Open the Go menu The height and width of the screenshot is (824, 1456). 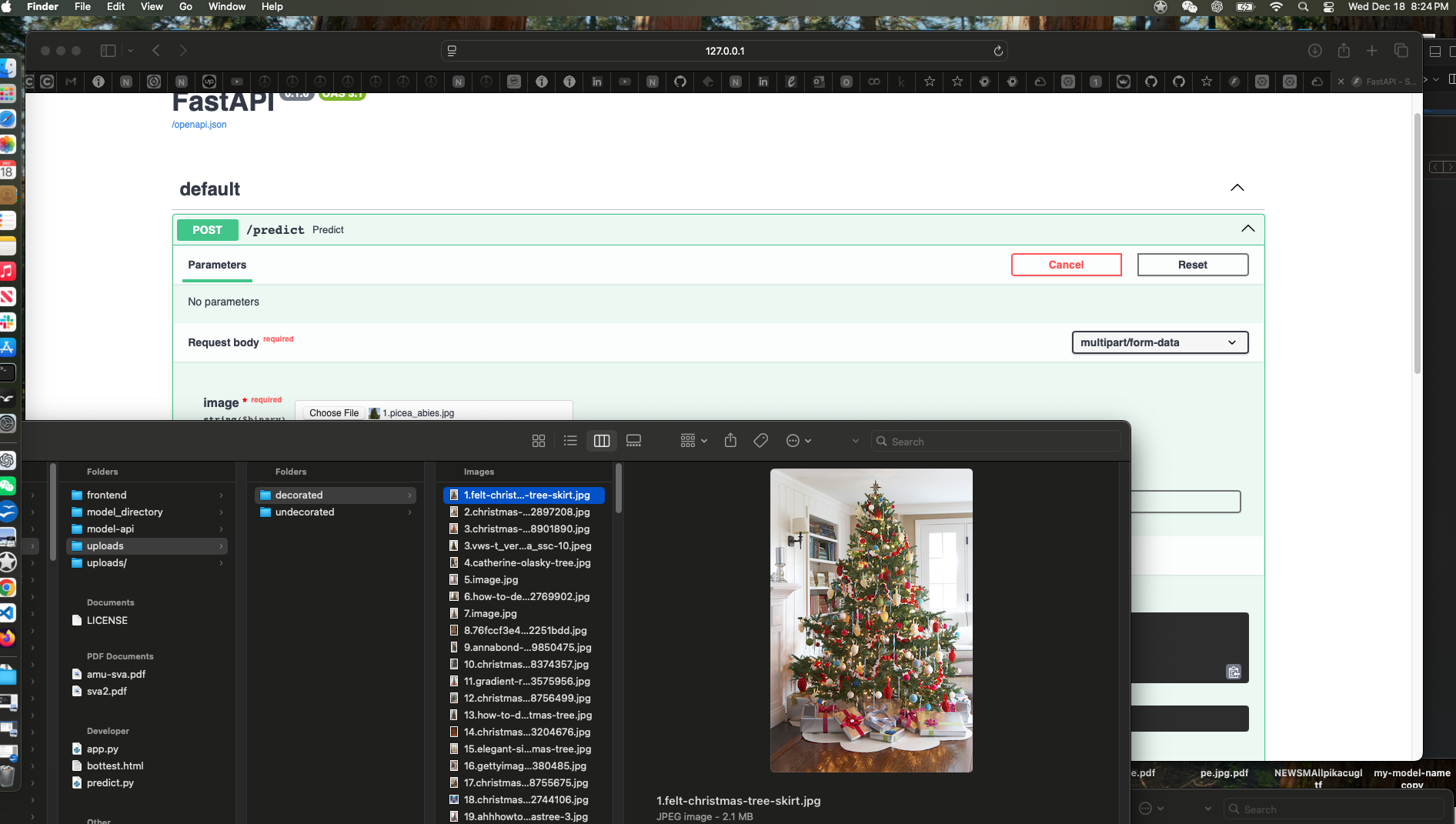(185, 7)
